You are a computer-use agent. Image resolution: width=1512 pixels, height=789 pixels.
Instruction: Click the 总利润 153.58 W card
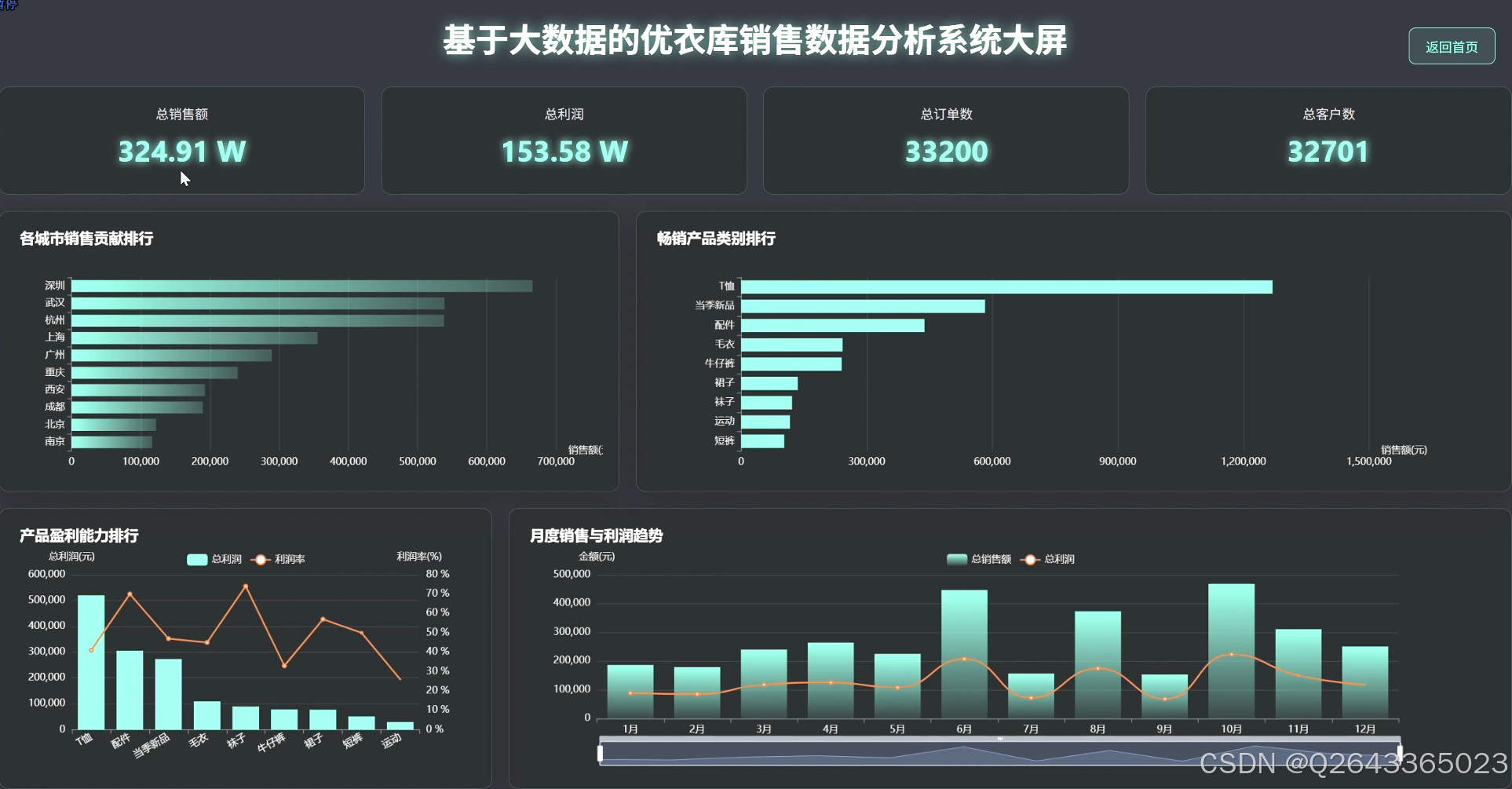click(x=564, y=141)
